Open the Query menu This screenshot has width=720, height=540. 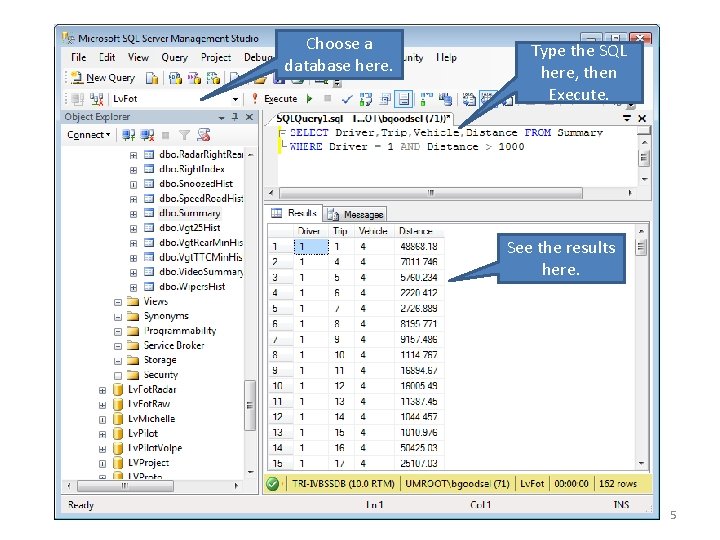pyautogui.click(x=174, y=57)
